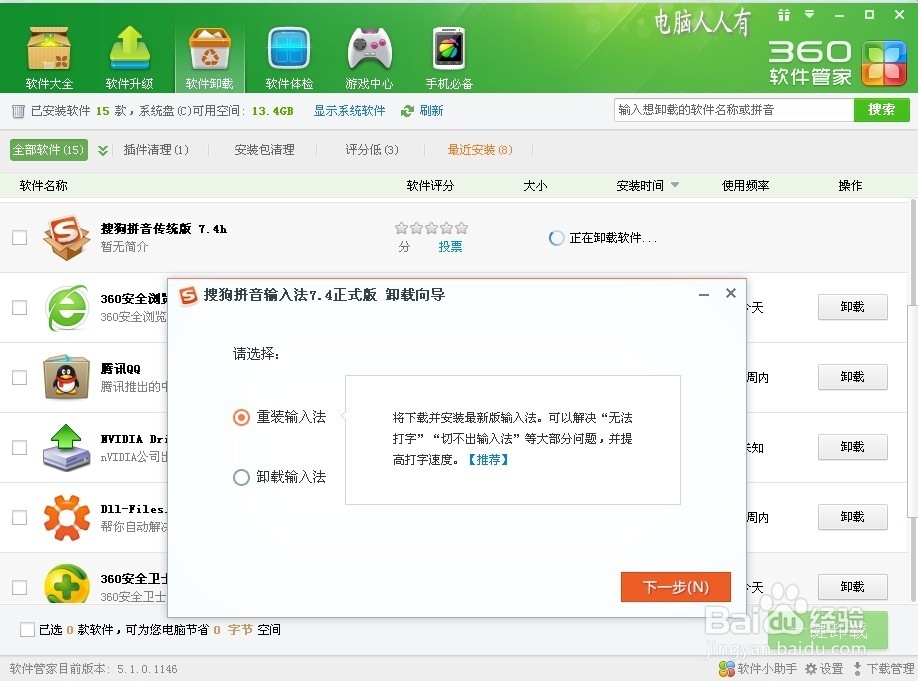This screenshot has height=681, width=918.
Task: Click the 显示系统软件 link
Action: (348, 111)
